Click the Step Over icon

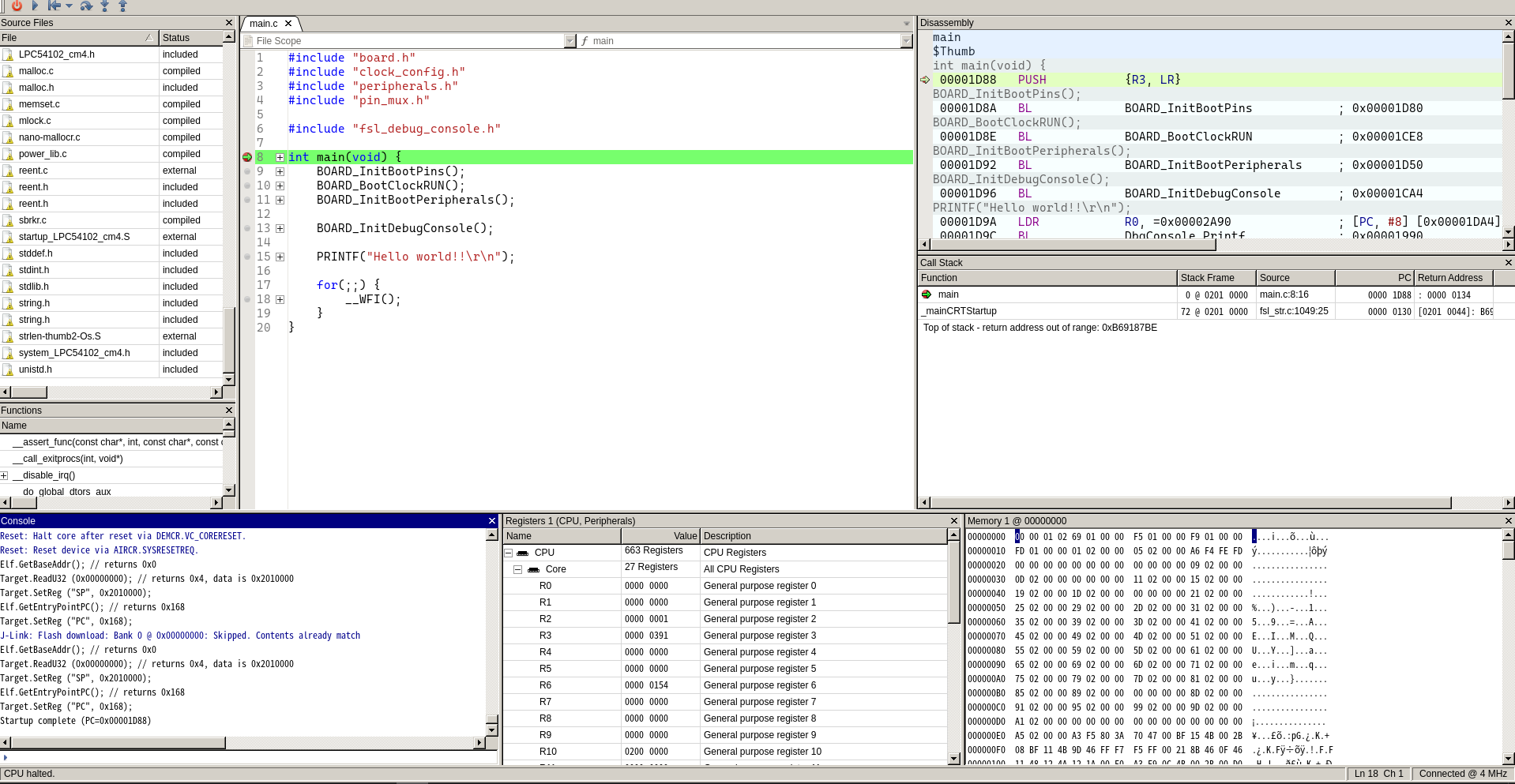click(86, 6)
